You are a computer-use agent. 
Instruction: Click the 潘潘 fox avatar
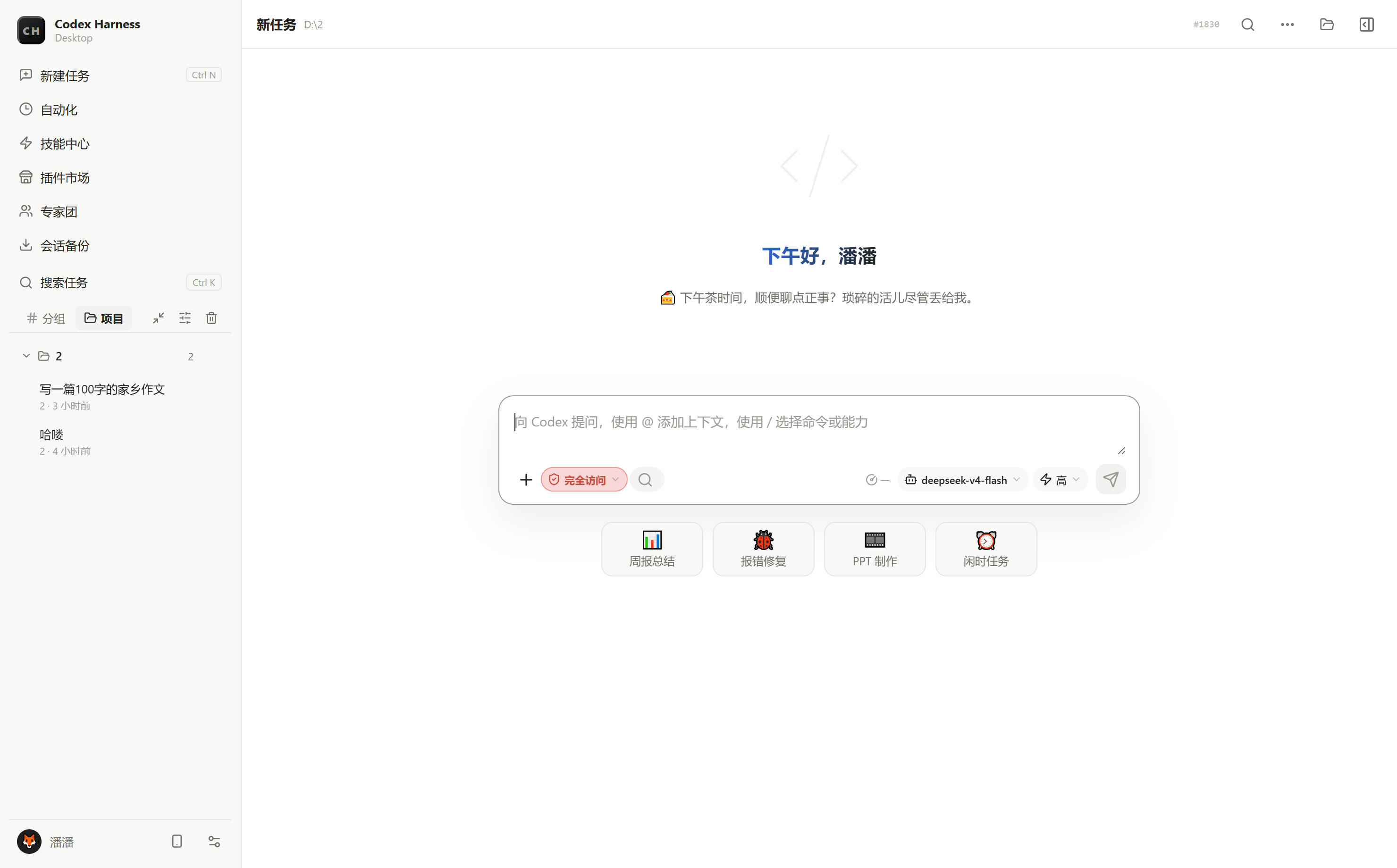29,842
